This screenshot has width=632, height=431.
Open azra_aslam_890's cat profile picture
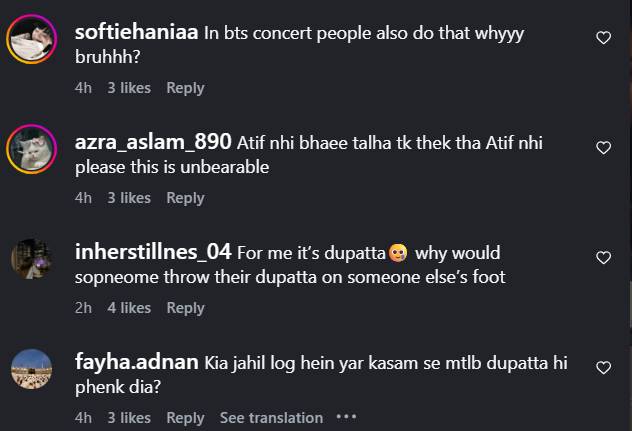point(31,149)
